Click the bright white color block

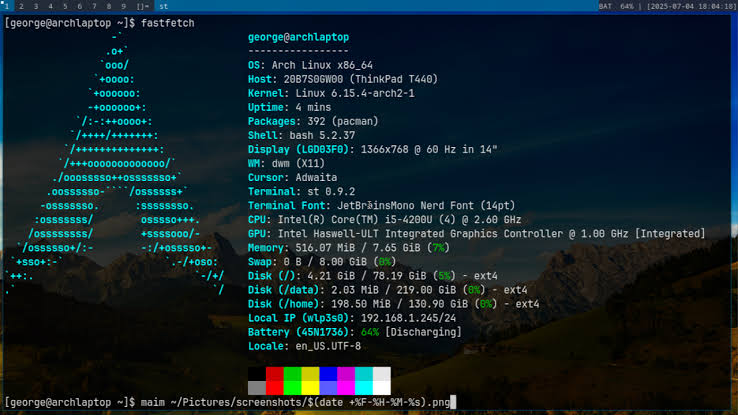382,388
